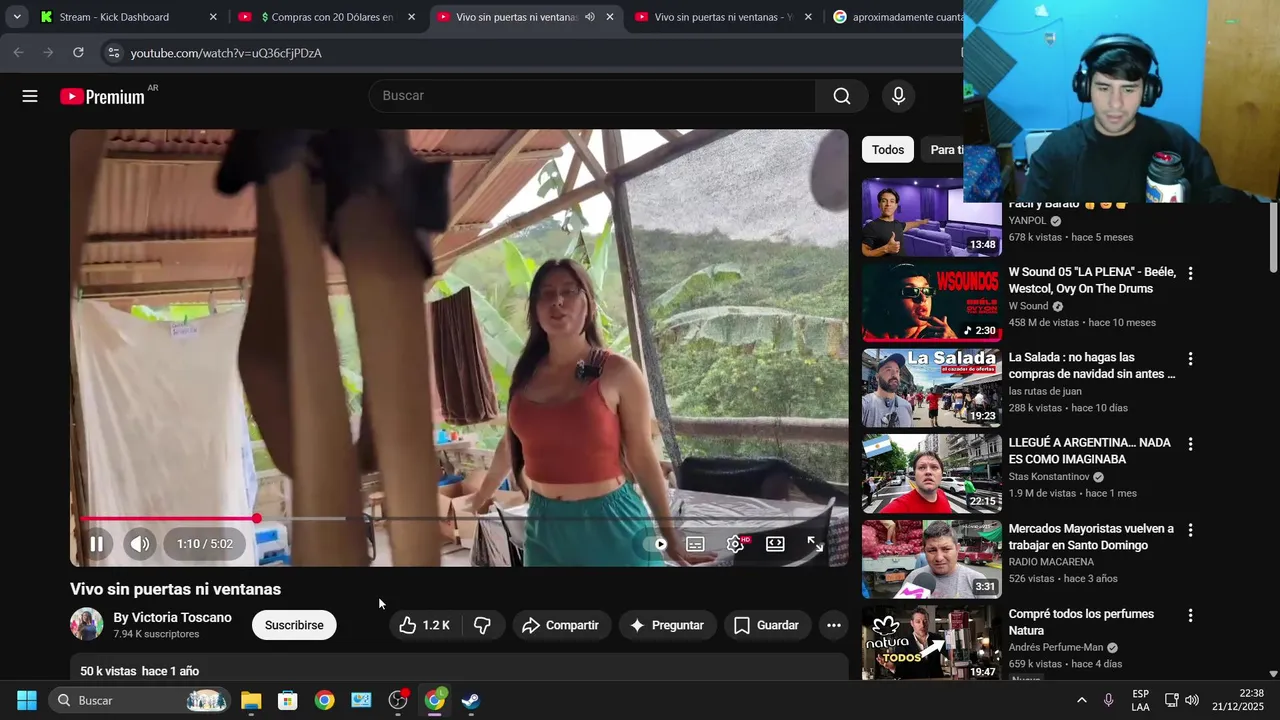This screenshot has width=1280, height=720.
Task: Toggle subtitles captions in player
Action: pos(695,544)
